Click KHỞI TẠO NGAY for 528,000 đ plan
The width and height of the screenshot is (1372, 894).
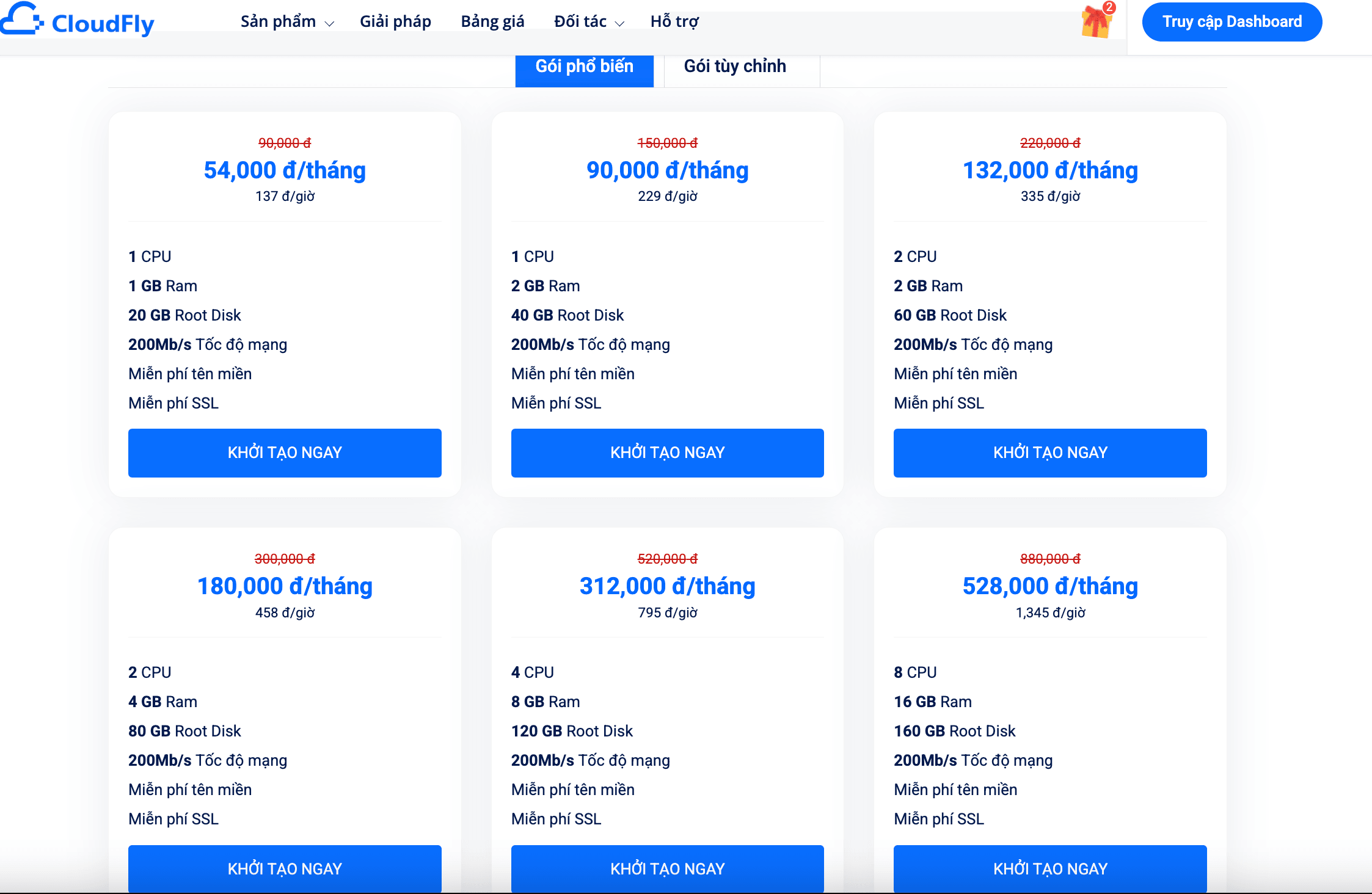1050,868
